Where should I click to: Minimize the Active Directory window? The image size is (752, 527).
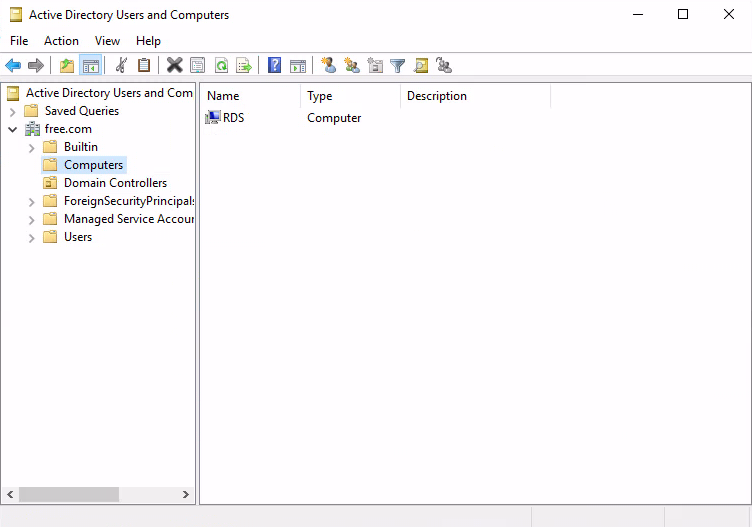[x=638, y=14]
